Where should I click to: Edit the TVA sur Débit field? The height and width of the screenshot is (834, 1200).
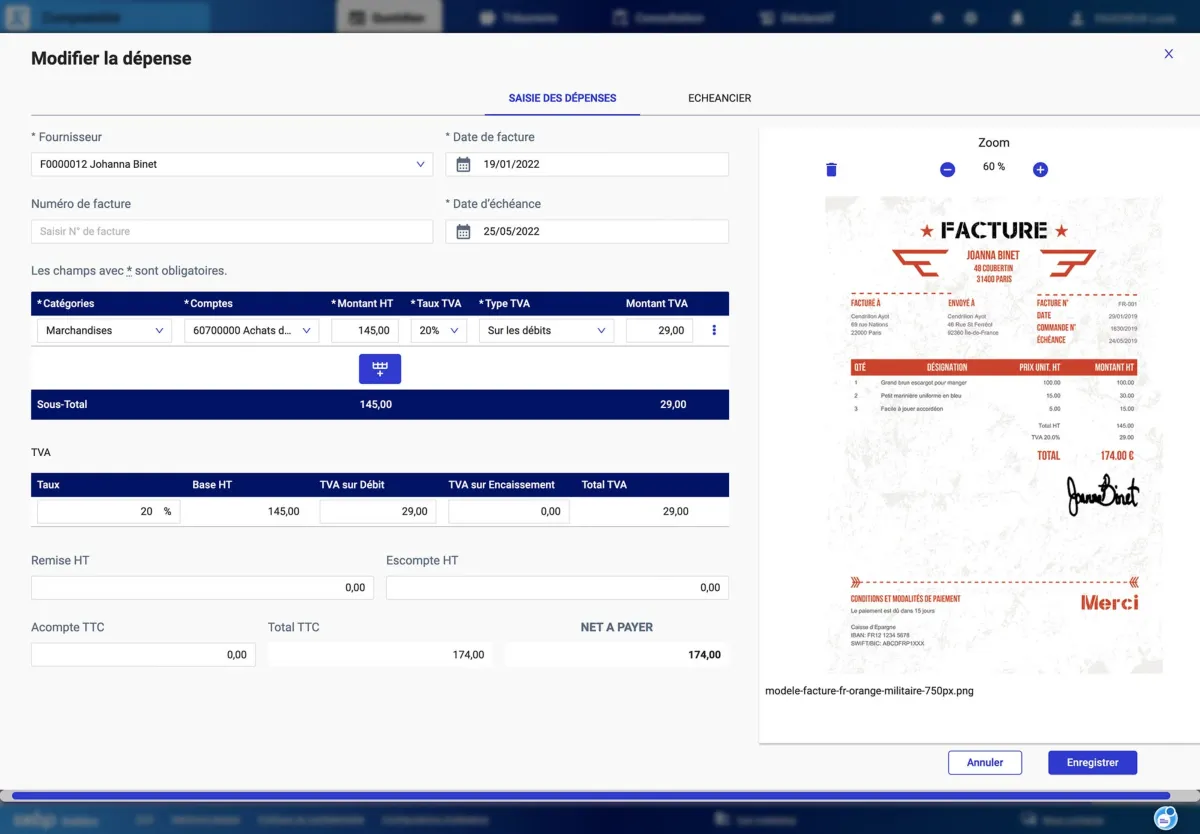point(378,511)
